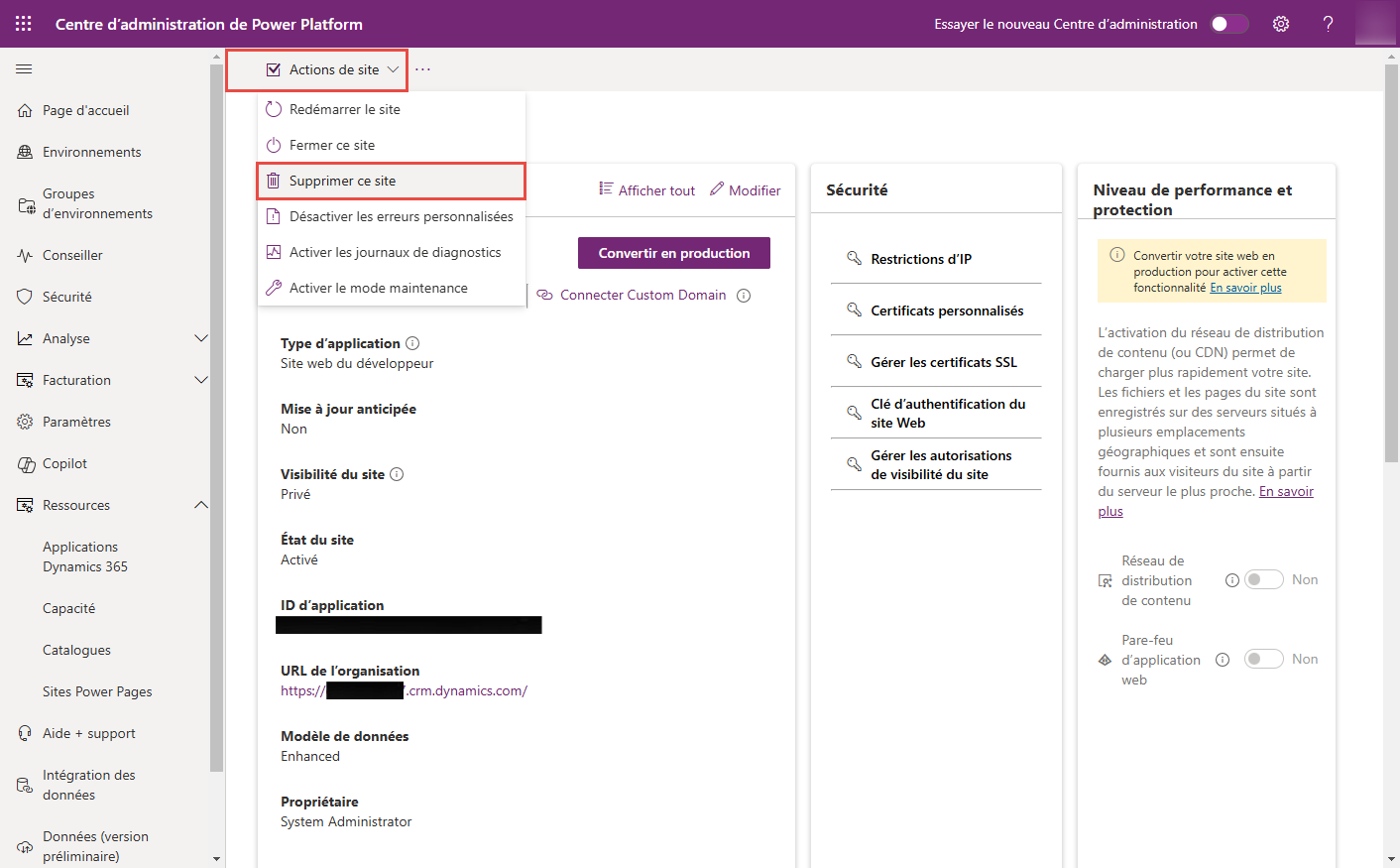Choose Activer les journaux de diagnostics
Image resolution: width=1400 pixels, height=868 pixels.
[392, 252]
